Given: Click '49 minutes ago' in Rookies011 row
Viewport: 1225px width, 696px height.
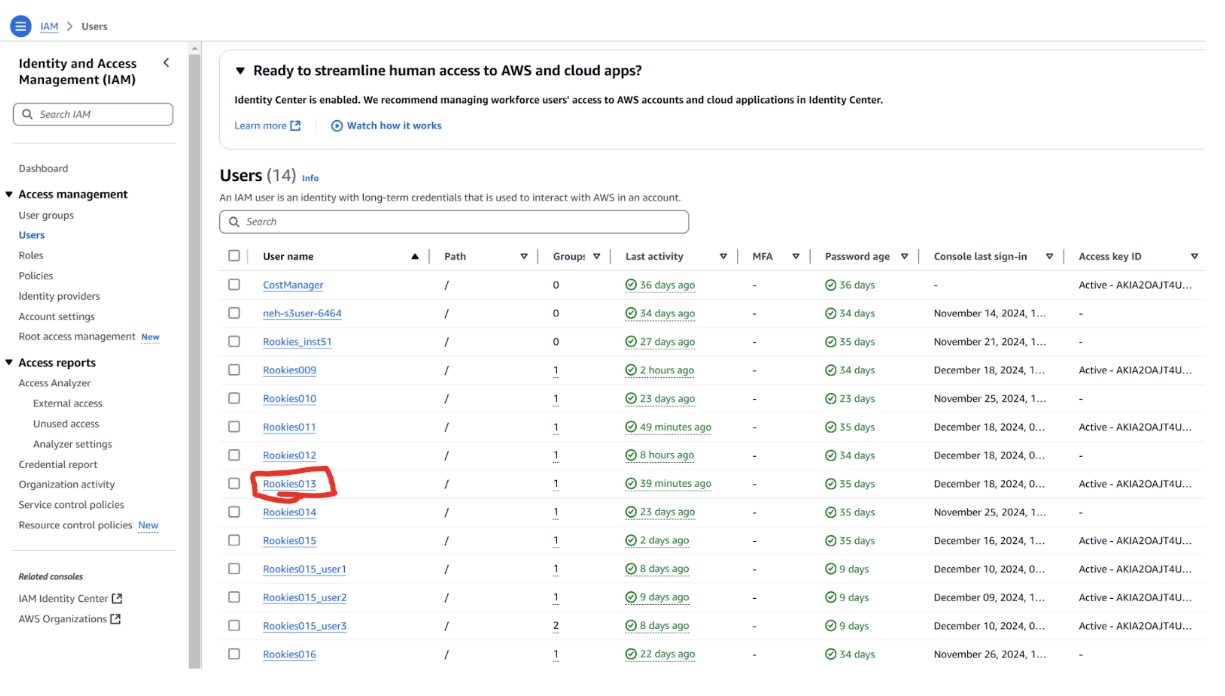Looking at the screenshot, I should coord(675,427).
